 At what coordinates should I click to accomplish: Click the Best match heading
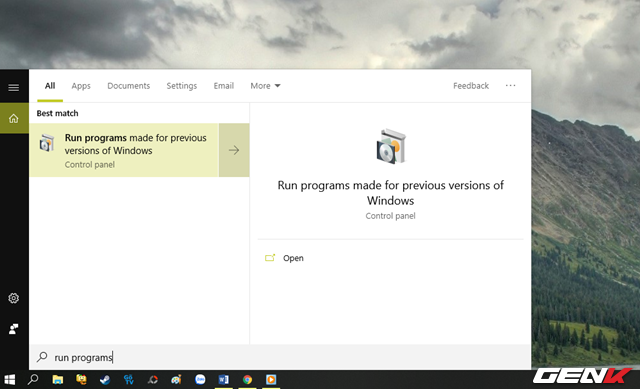click(57, 113)
